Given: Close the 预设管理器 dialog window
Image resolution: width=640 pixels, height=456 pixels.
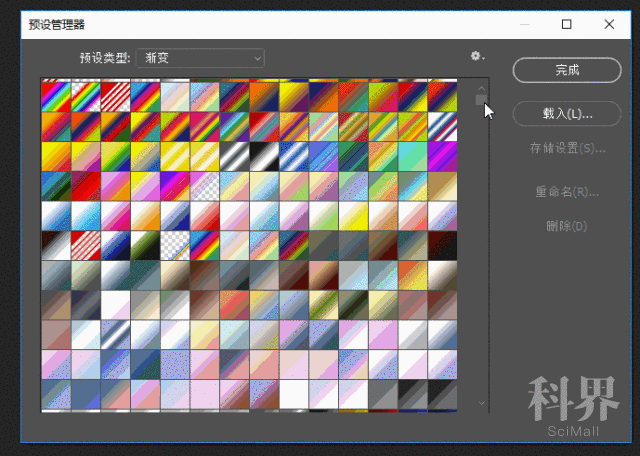Looking at the screenshot, I should pyautogui.click(x=610, y=23).
